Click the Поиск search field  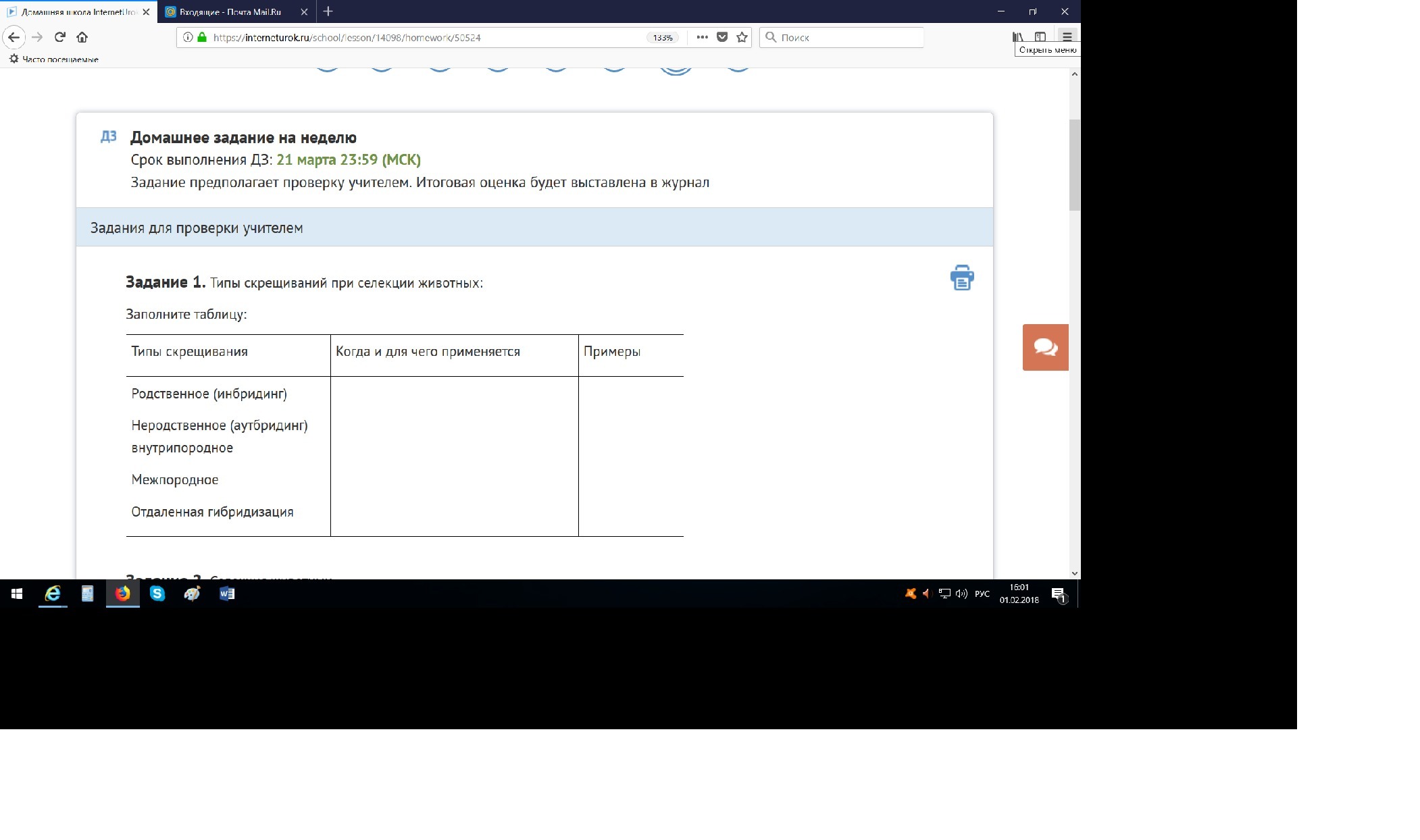click(x=848, y=38)
